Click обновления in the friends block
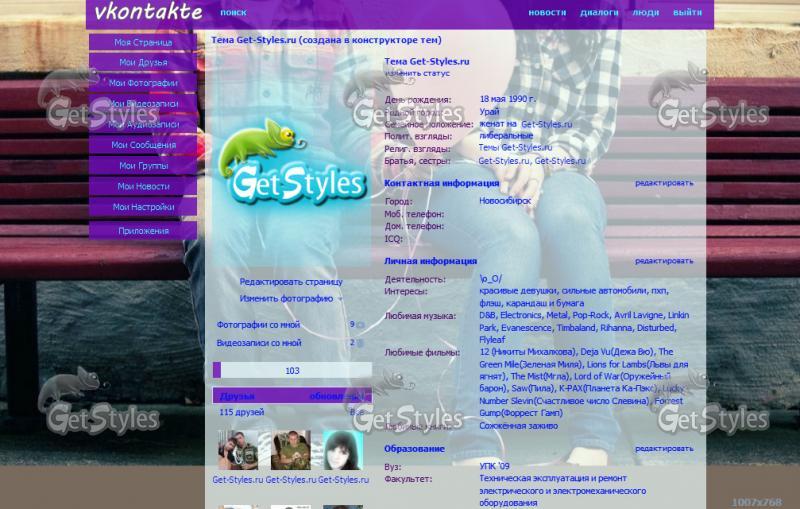800x509 pixels. (337, 396)
